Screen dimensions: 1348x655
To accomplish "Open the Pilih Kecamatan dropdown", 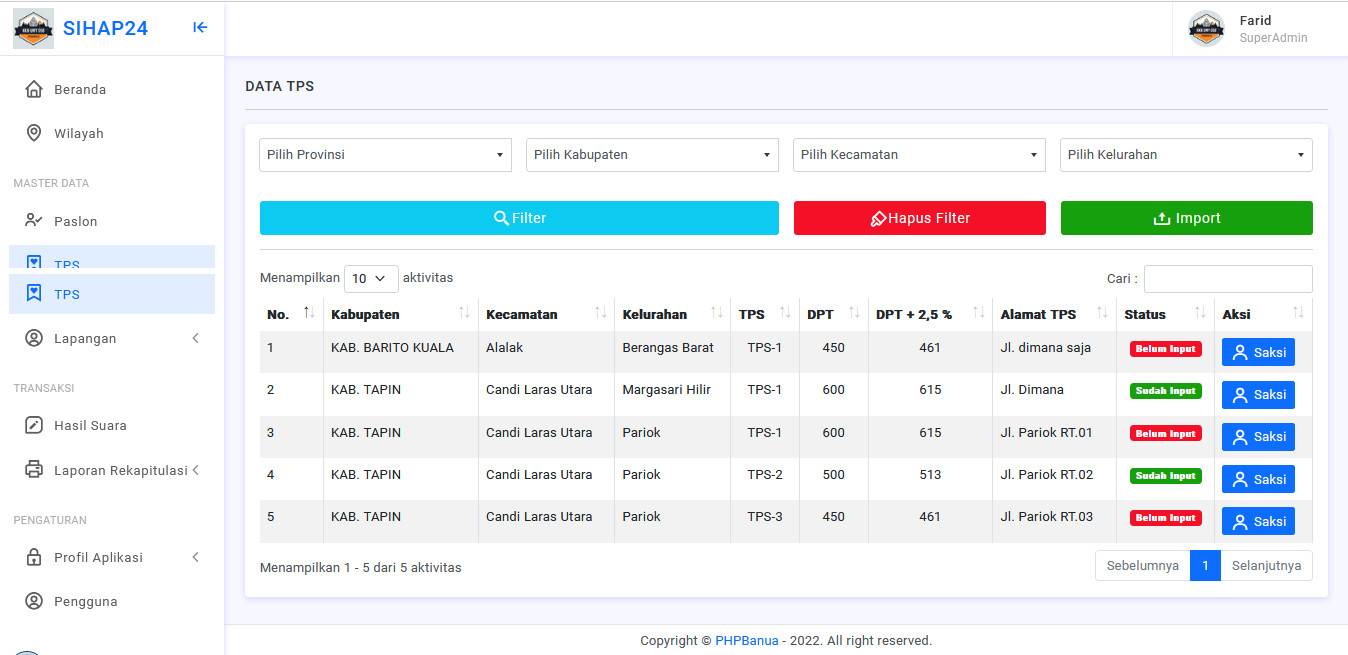I will (x=919, y=155).
